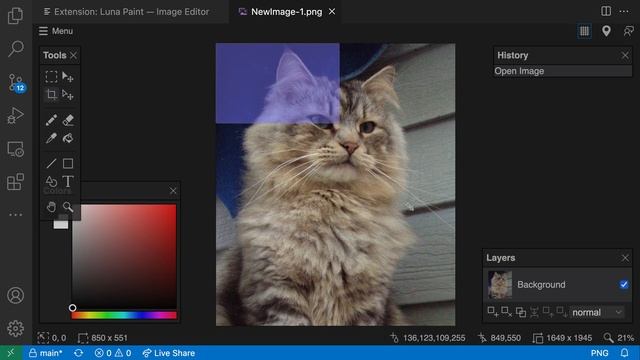
Task: Select Open Image history entry
Action: pyautogui.click(x=562, y=71)
